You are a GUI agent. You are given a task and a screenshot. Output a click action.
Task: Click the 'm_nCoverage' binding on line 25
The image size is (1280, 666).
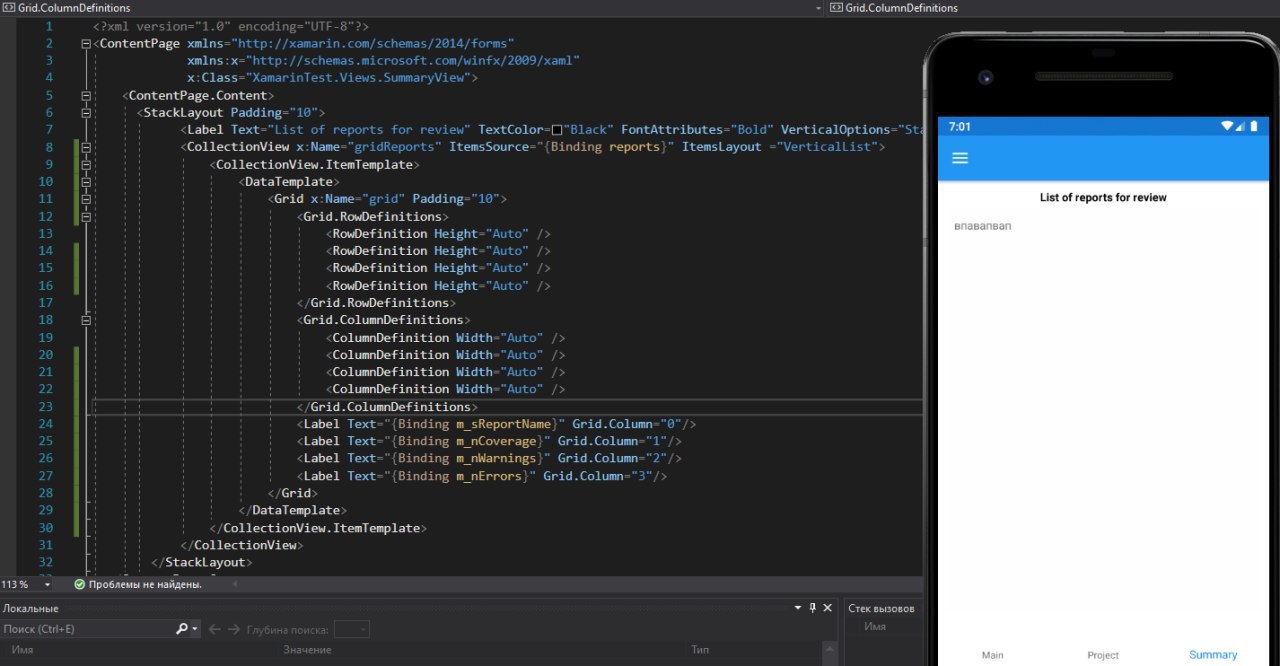[x=496, y=441]
